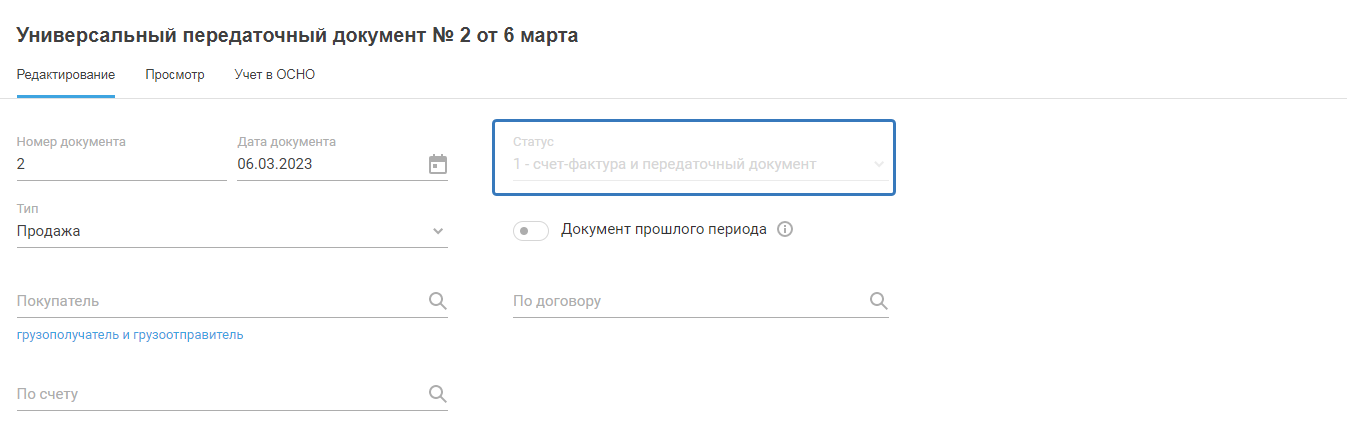This screenshot has width=1347, height=442.
Task: Click the Универсальный передаточный документ heading
Action: [x=297, y=36]
